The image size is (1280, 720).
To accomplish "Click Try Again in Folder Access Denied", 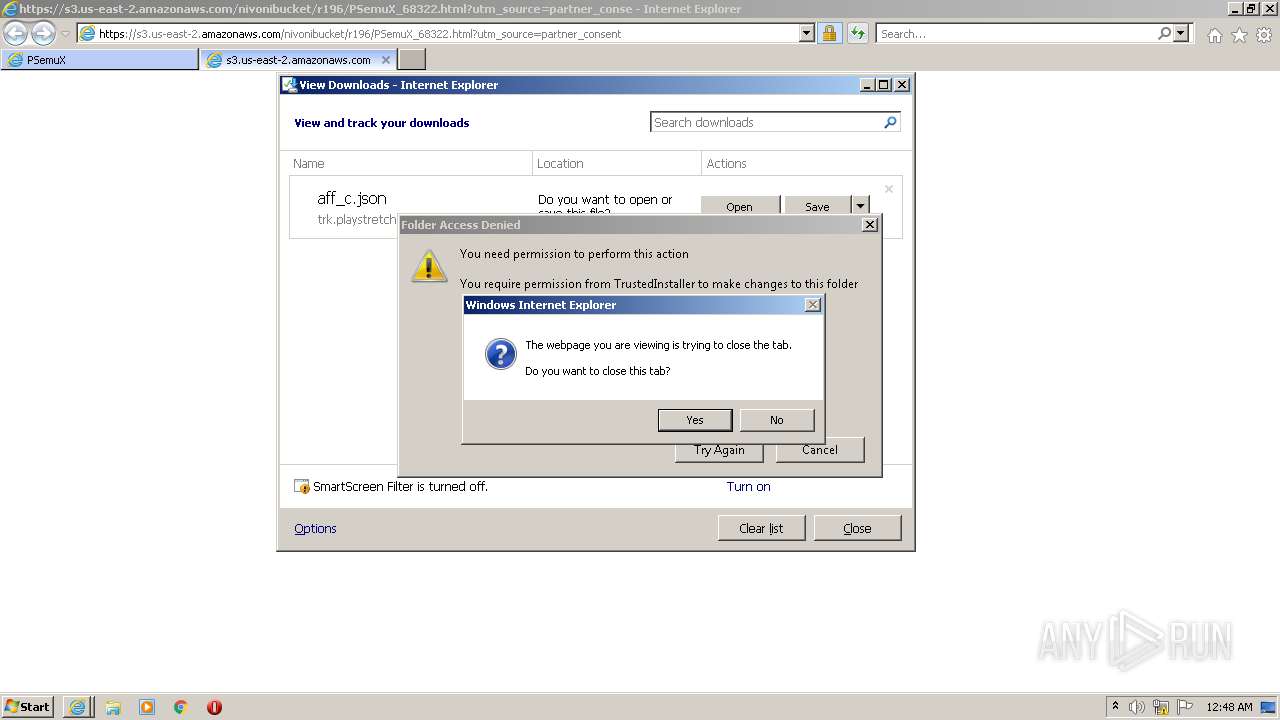I will click(720, 450).
